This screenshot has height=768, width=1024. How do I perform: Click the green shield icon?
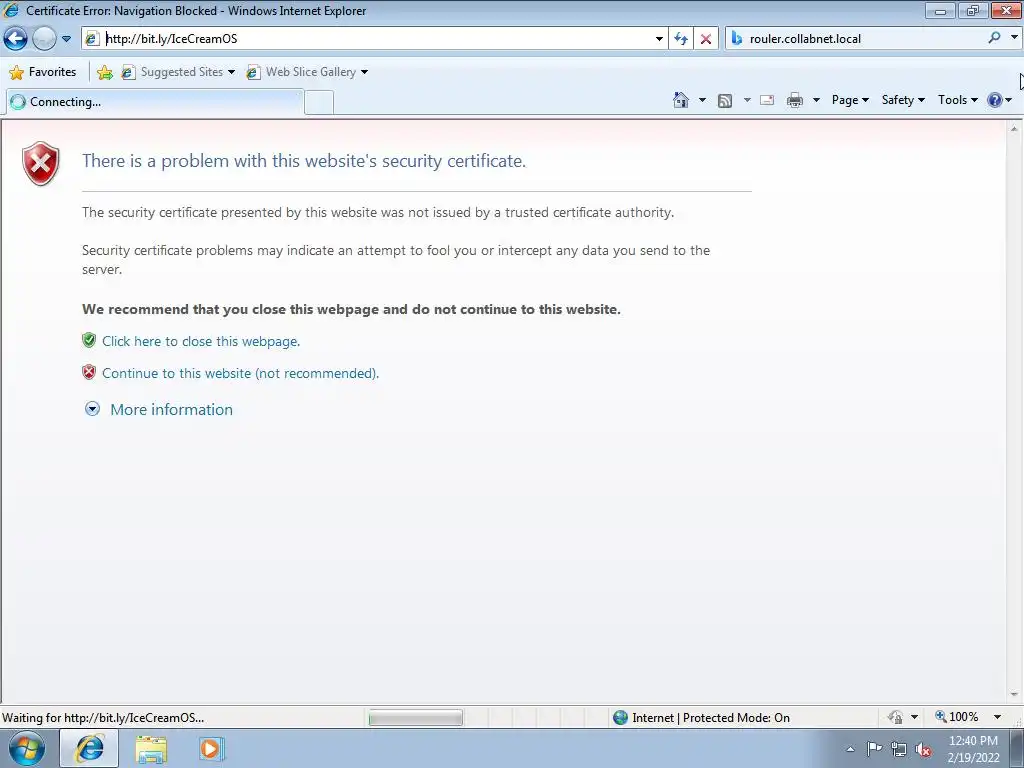(89, 340)
